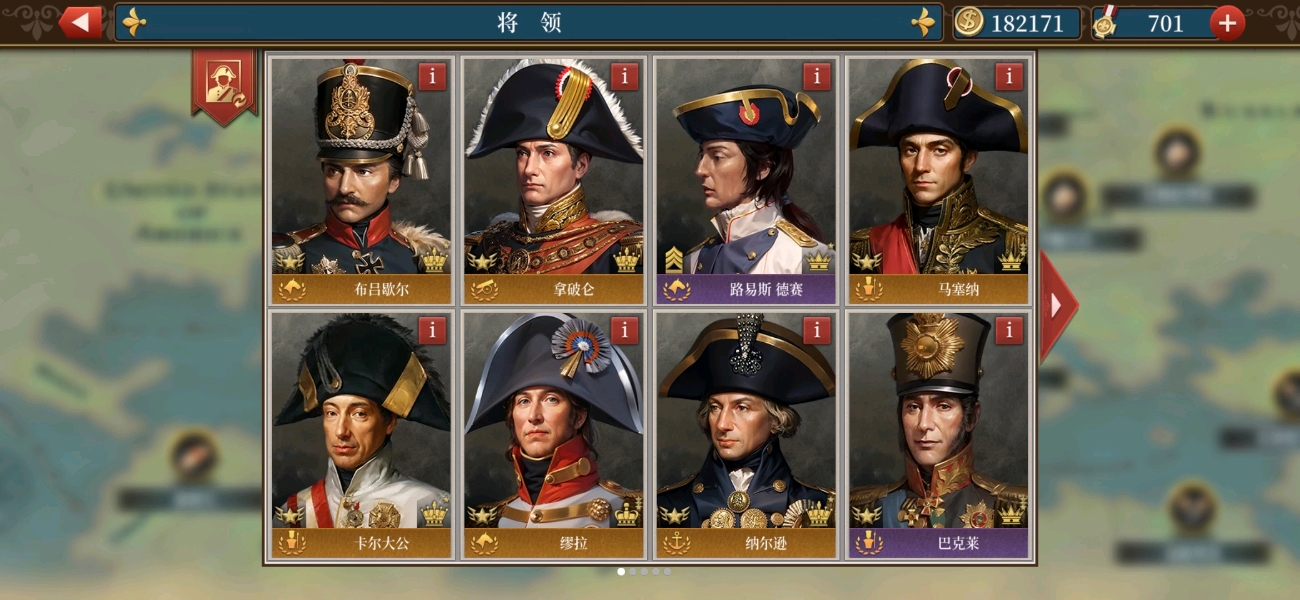Open info for general 布吕歇尔
The height and width of the screenshot is (600, 1300).
(x=432, y=77)
